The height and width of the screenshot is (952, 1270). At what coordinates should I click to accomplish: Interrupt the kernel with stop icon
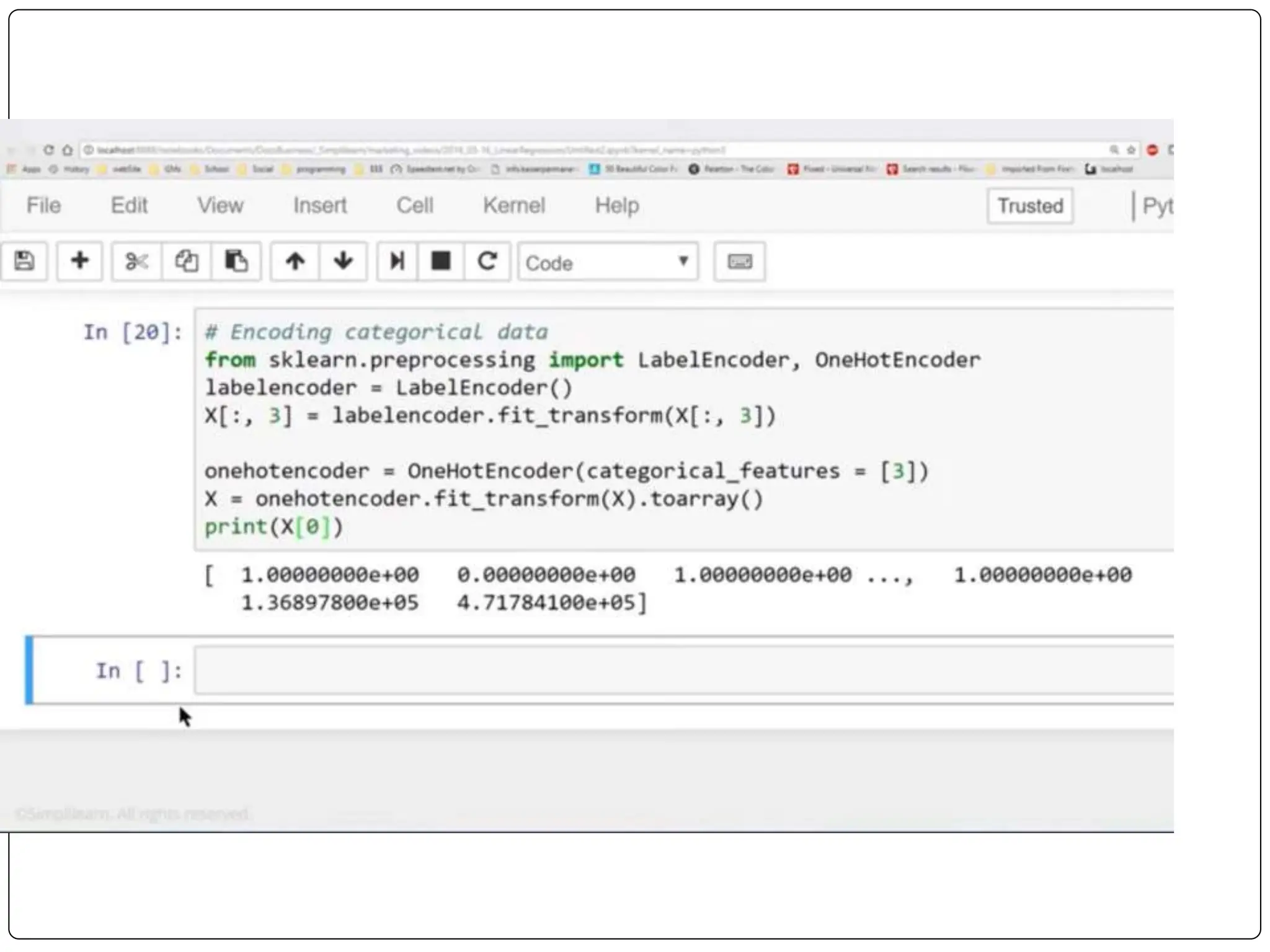pyautogui.click(x=441, y=262)
